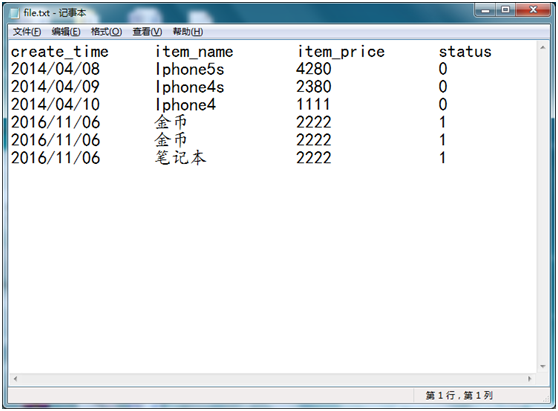Click the text Iphone4s
The image size is (558, 411).
click(190, 87)
